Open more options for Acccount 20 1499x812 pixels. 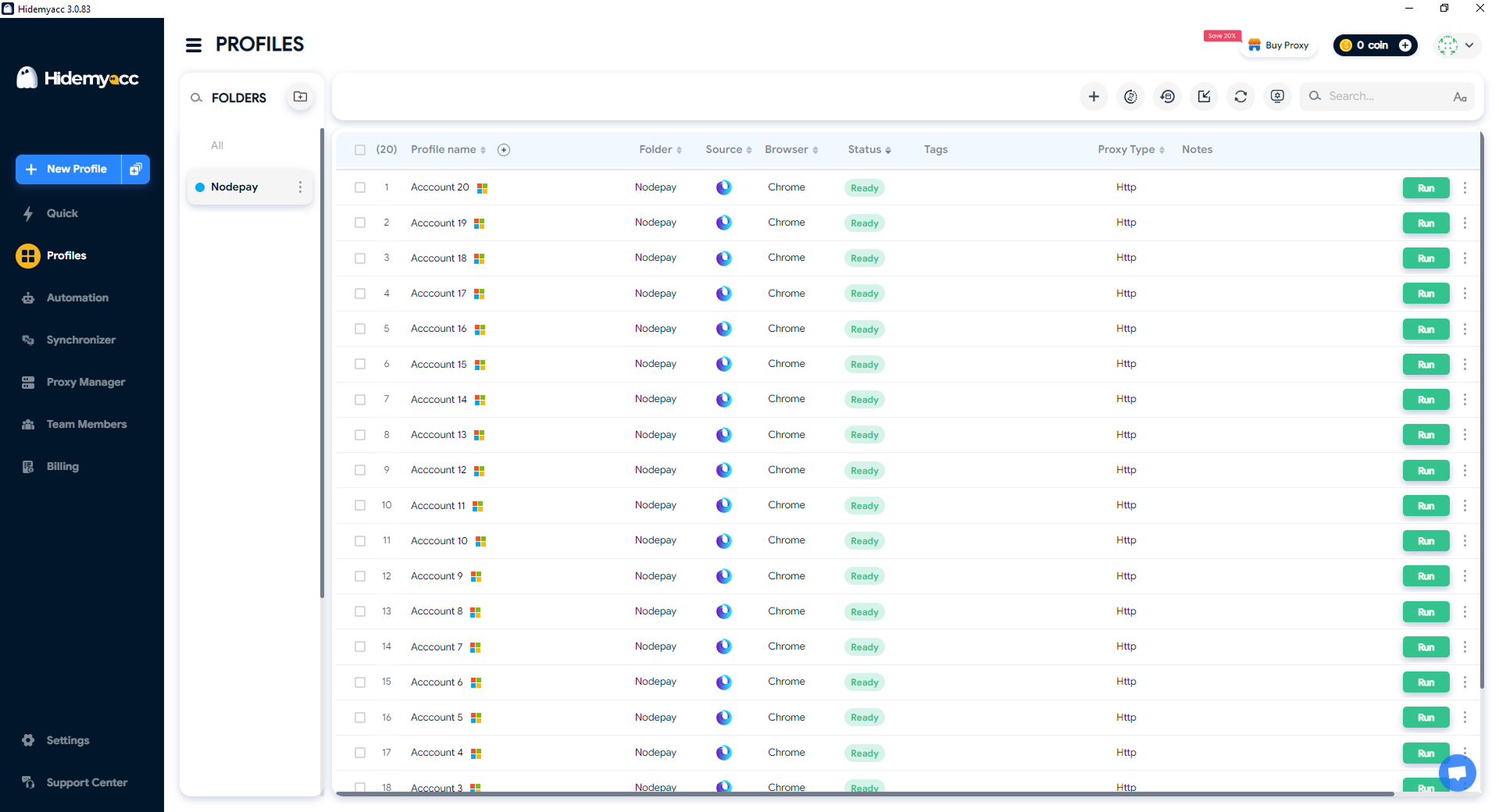(1465, 188)
